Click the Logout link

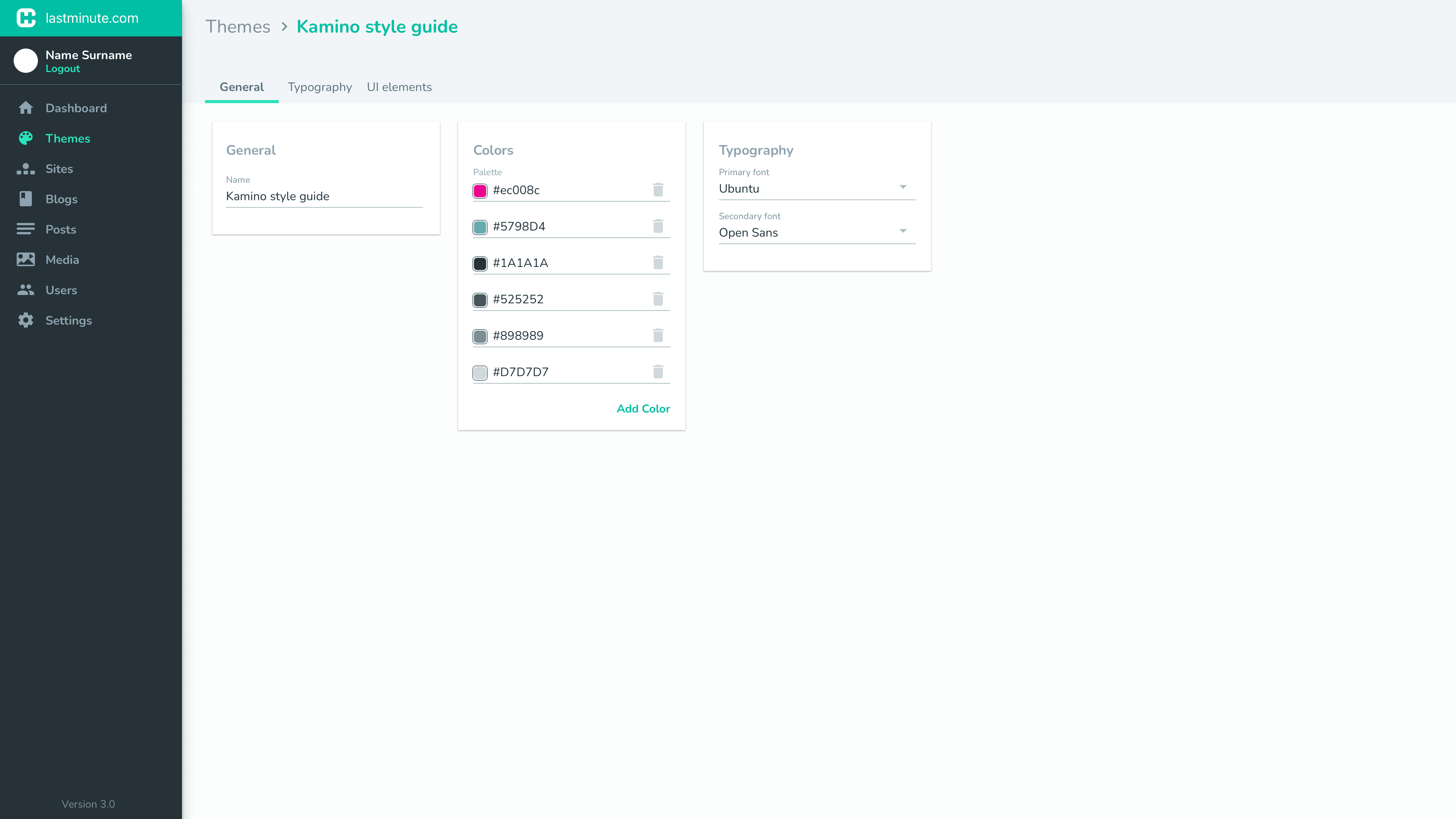click(x=63, y=69)
